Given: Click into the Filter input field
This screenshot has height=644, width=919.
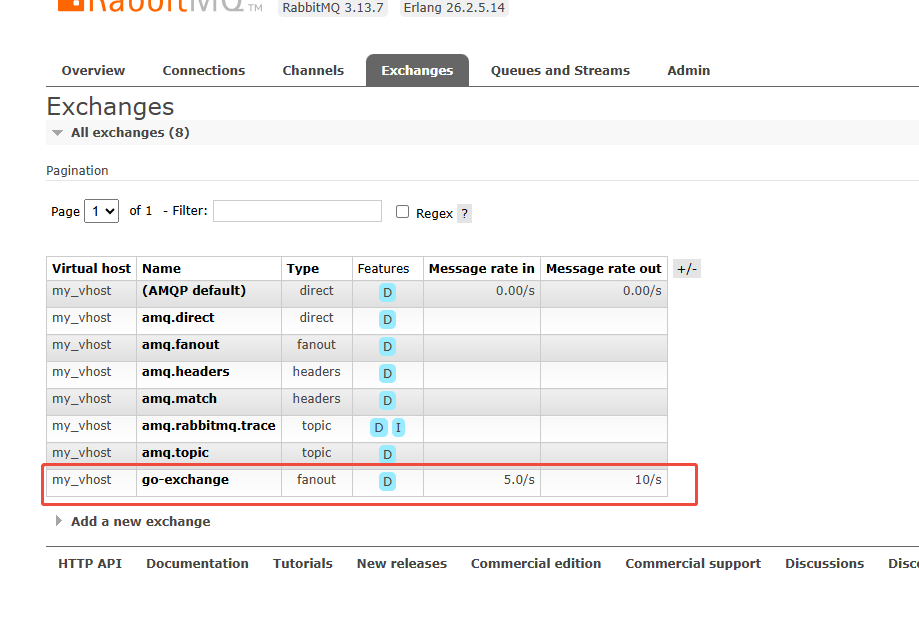Looking at the screenshot, I should coord(297,211).
